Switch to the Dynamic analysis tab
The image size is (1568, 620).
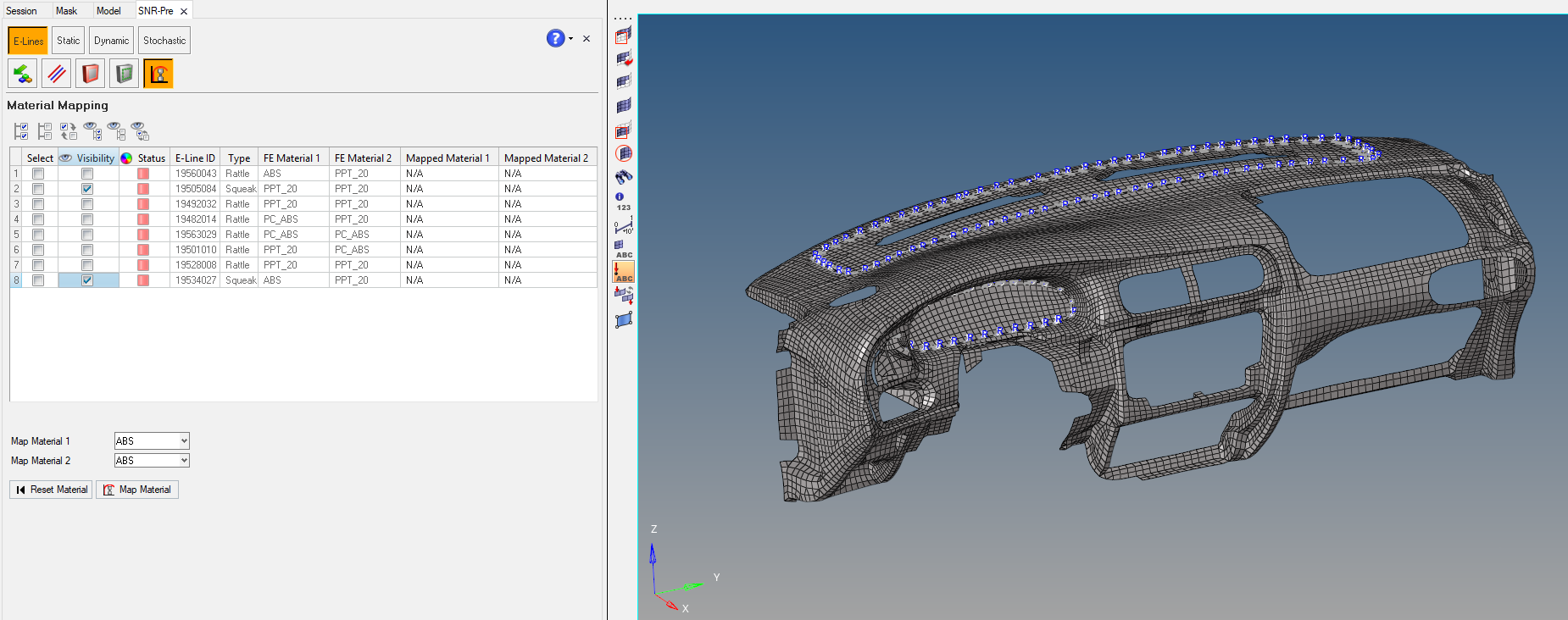point(111,41)
